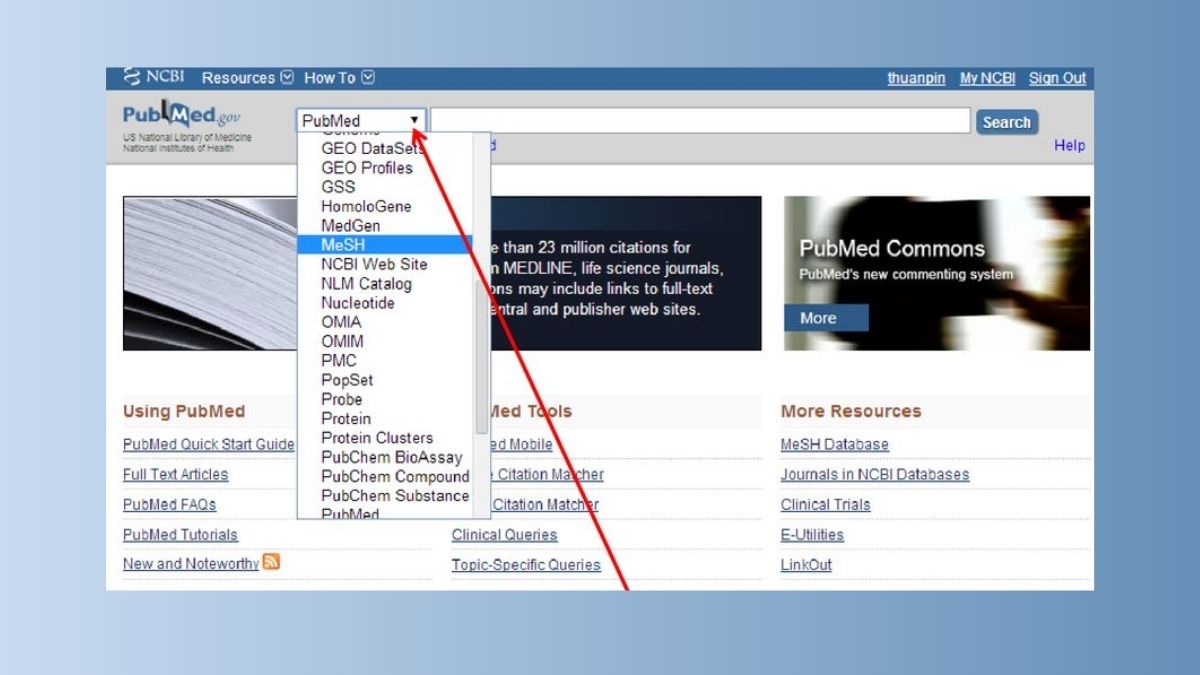Open PubMed FAQs link
1200x675 pixels.
169,504
